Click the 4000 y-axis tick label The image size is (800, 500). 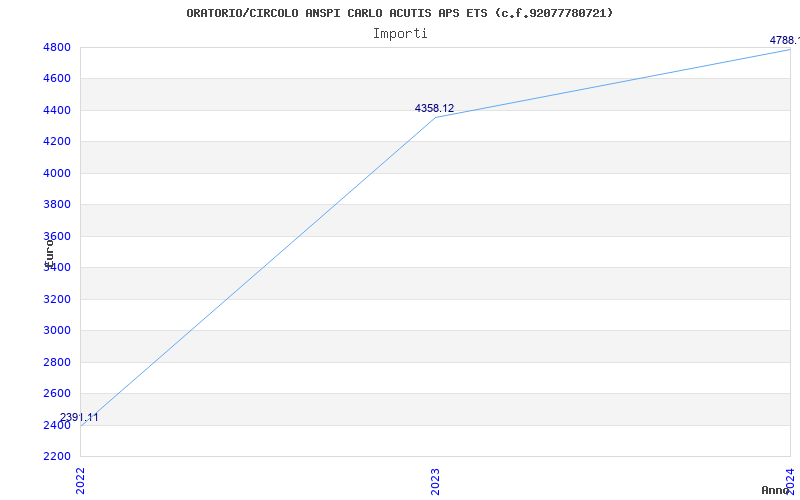click(57, 173)
